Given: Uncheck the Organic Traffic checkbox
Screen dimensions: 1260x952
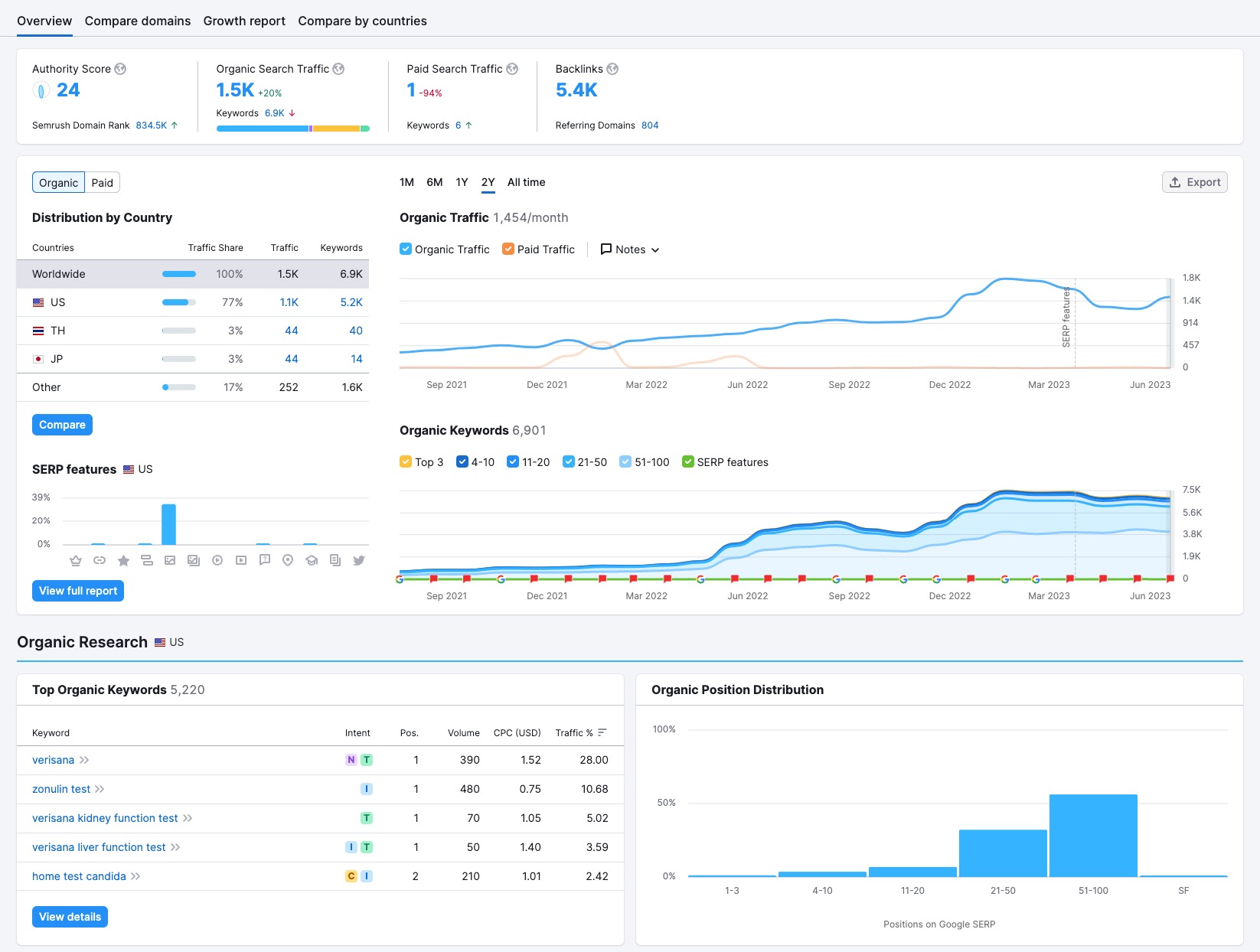Looking at the screenshot, I should 406,249.
